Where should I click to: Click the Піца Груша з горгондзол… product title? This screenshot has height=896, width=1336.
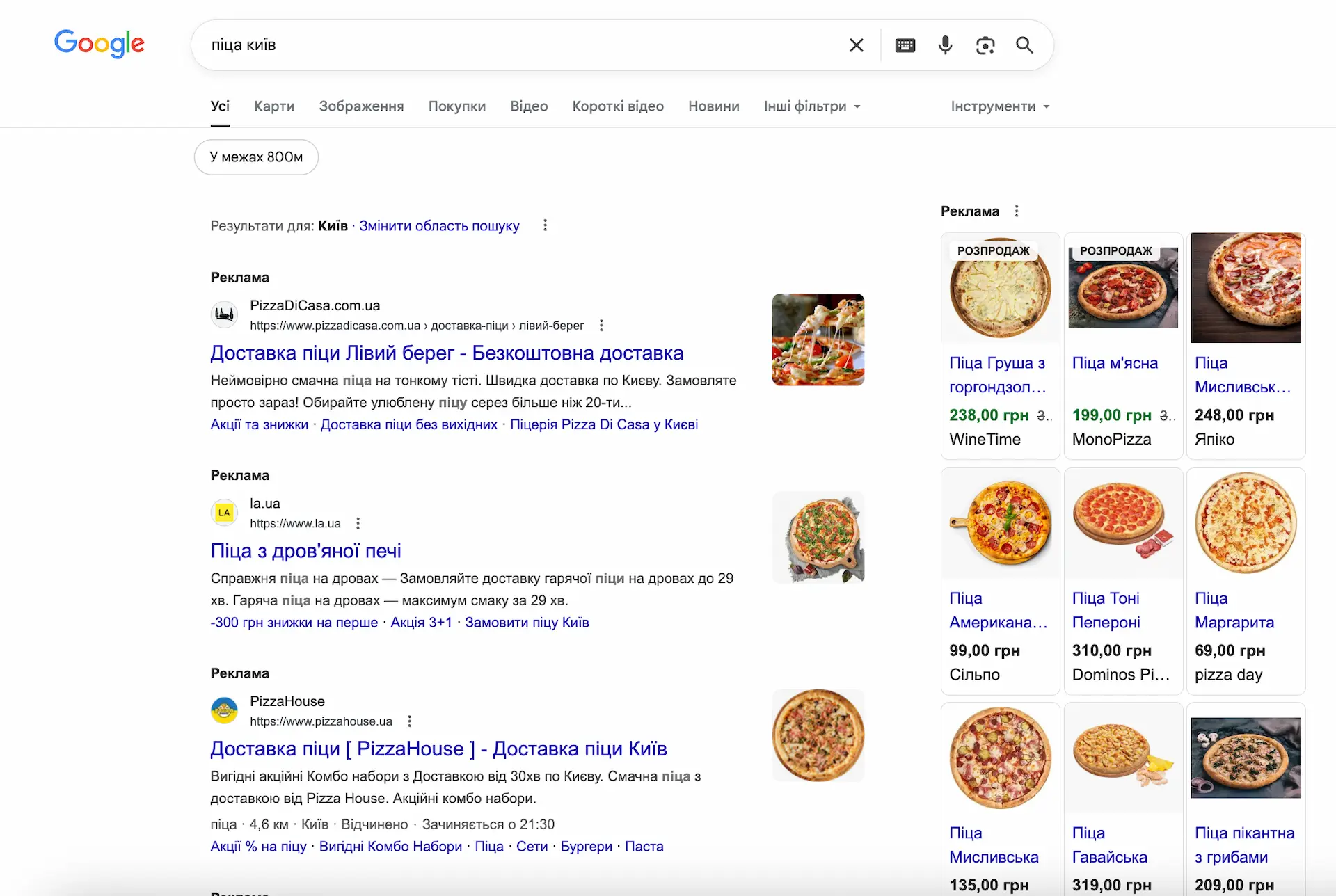click(998, 375)
